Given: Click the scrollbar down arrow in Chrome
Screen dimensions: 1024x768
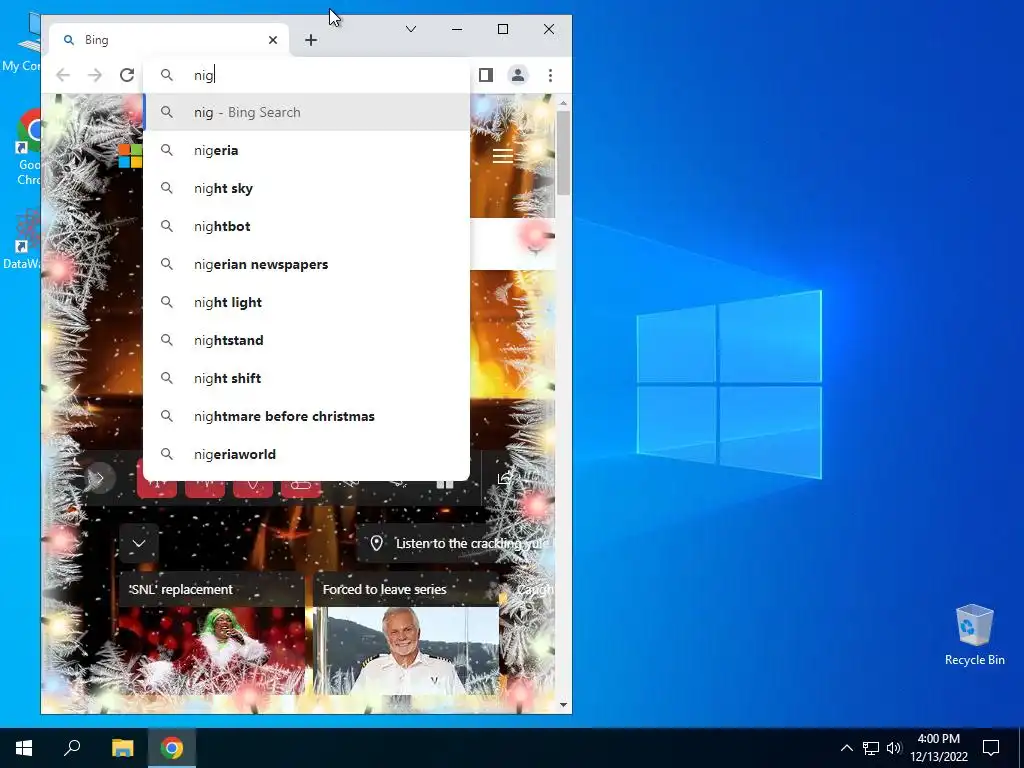Looking at the screenshot, I should coord(564,705).
